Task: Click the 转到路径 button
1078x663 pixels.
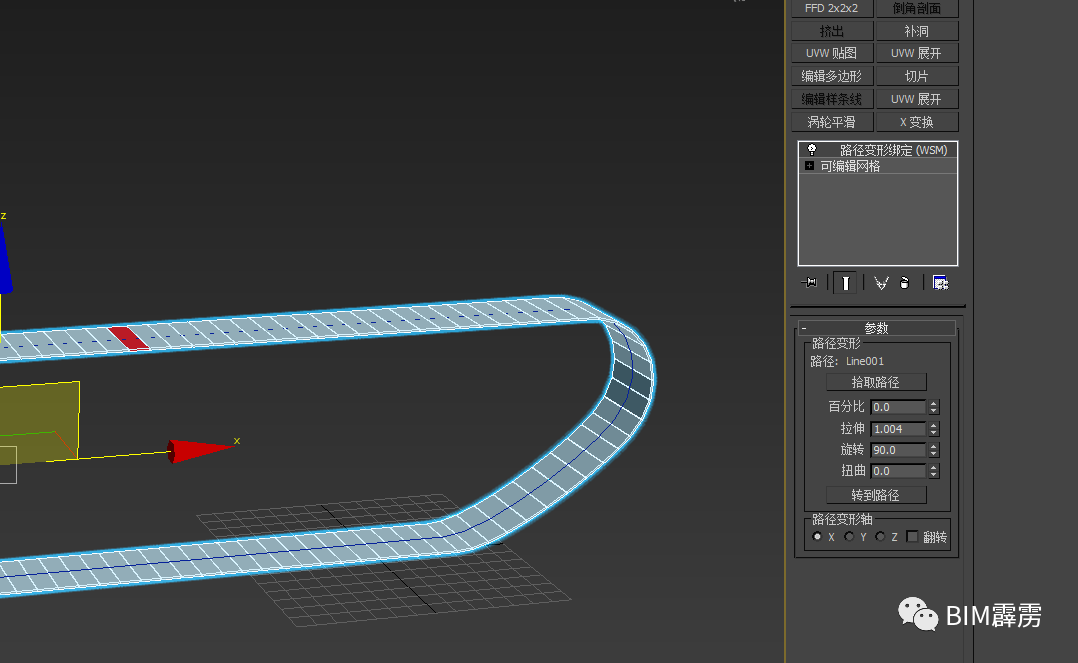Action: [875, 495]
